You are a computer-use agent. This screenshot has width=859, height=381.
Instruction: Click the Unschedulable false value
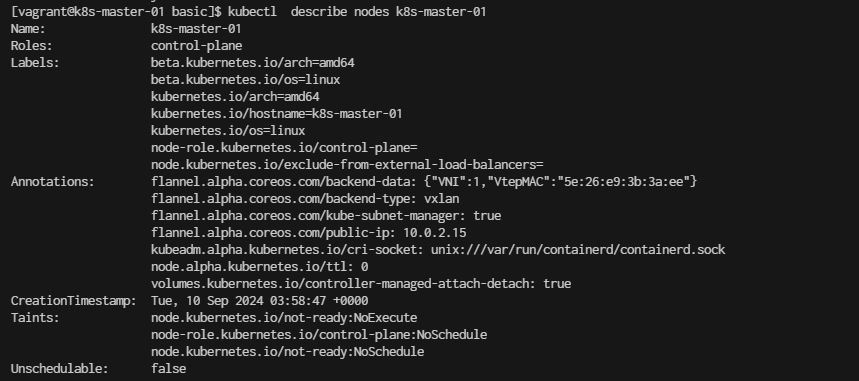click(169, 368)
